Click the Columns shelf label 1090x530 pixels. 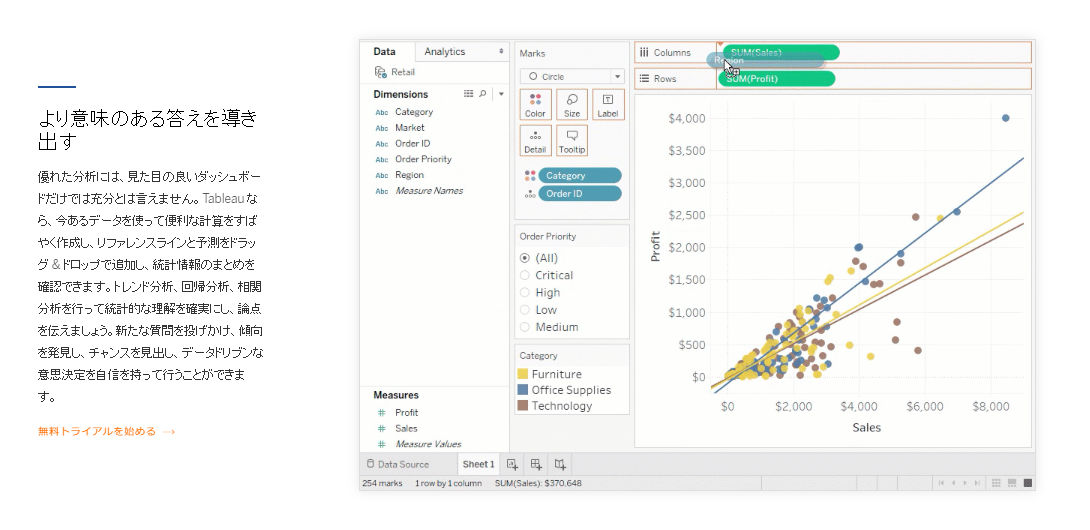click(x=672, y=52)
